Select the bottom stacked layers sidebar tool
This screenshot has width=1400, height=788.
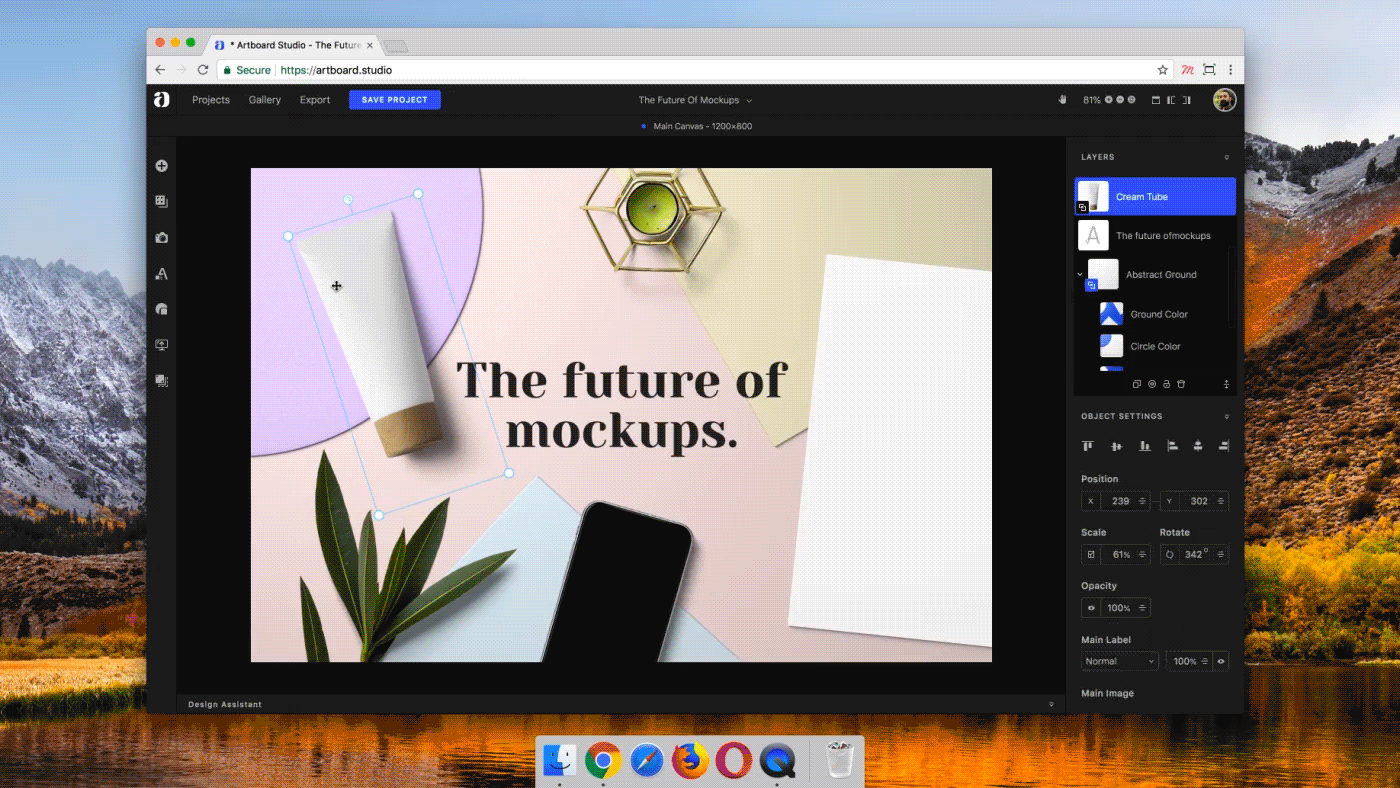click(x=161, y=381)
